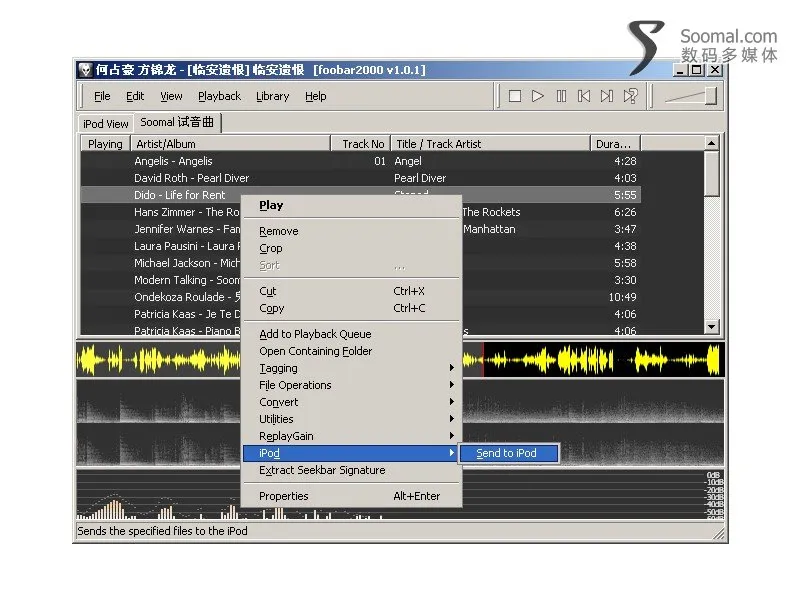
Task: Switch to the iPod View tab
Action: click(x=106, y=124)
